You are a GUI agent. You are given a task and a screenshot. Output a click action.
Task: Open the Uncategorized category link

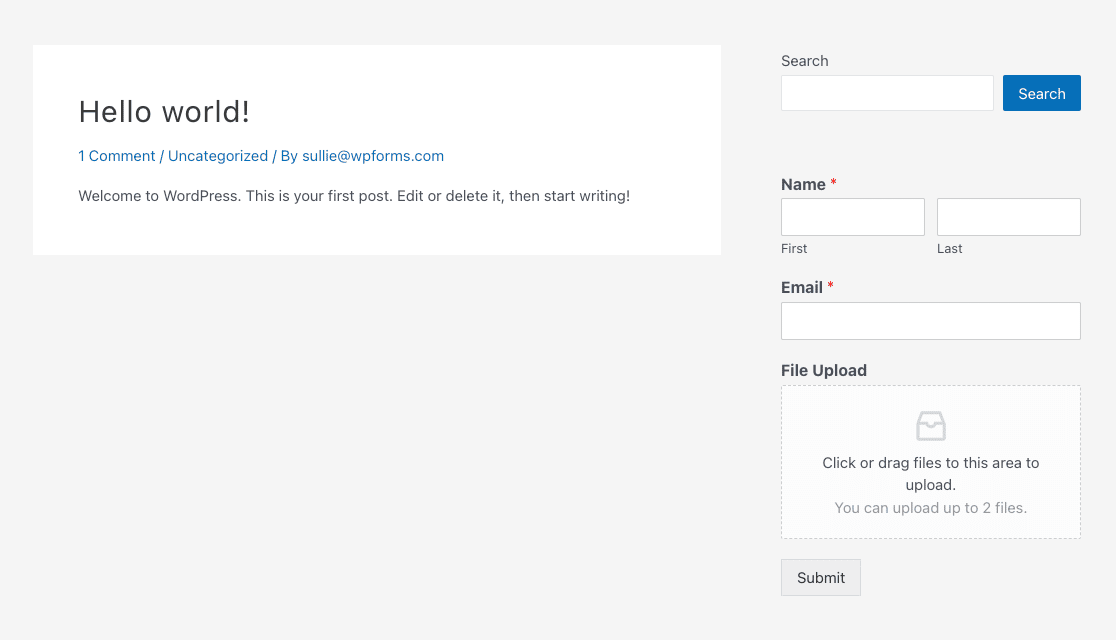[218, 156]
